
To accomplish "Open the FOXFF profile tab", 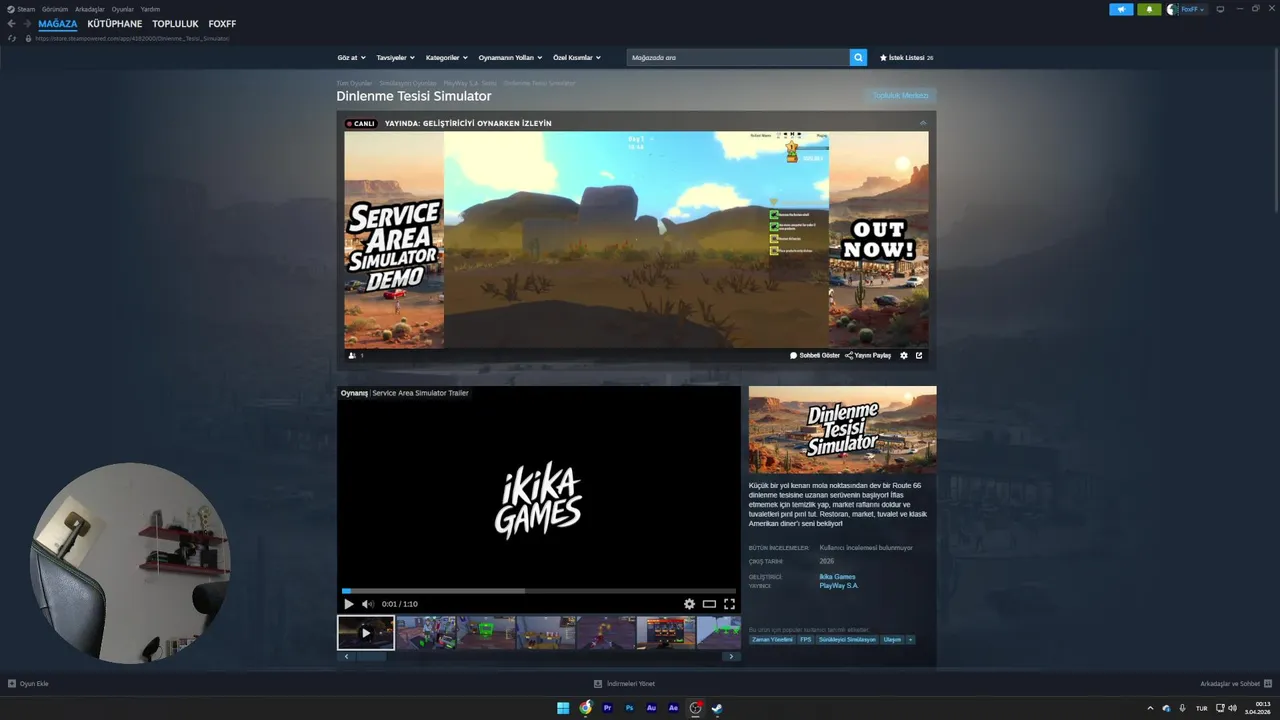I will [222, 24].
